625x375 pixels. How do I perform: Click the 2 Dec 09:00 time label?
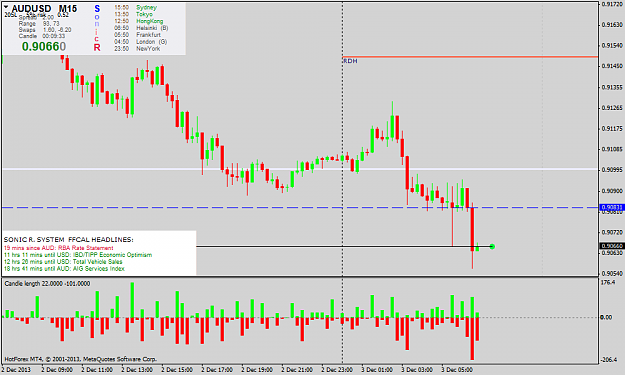(57, 370)
